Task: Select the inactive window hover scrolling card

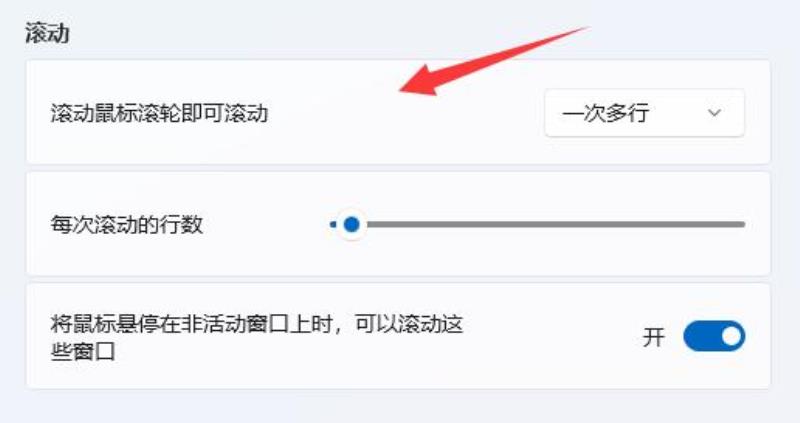Action: [398, 336]
